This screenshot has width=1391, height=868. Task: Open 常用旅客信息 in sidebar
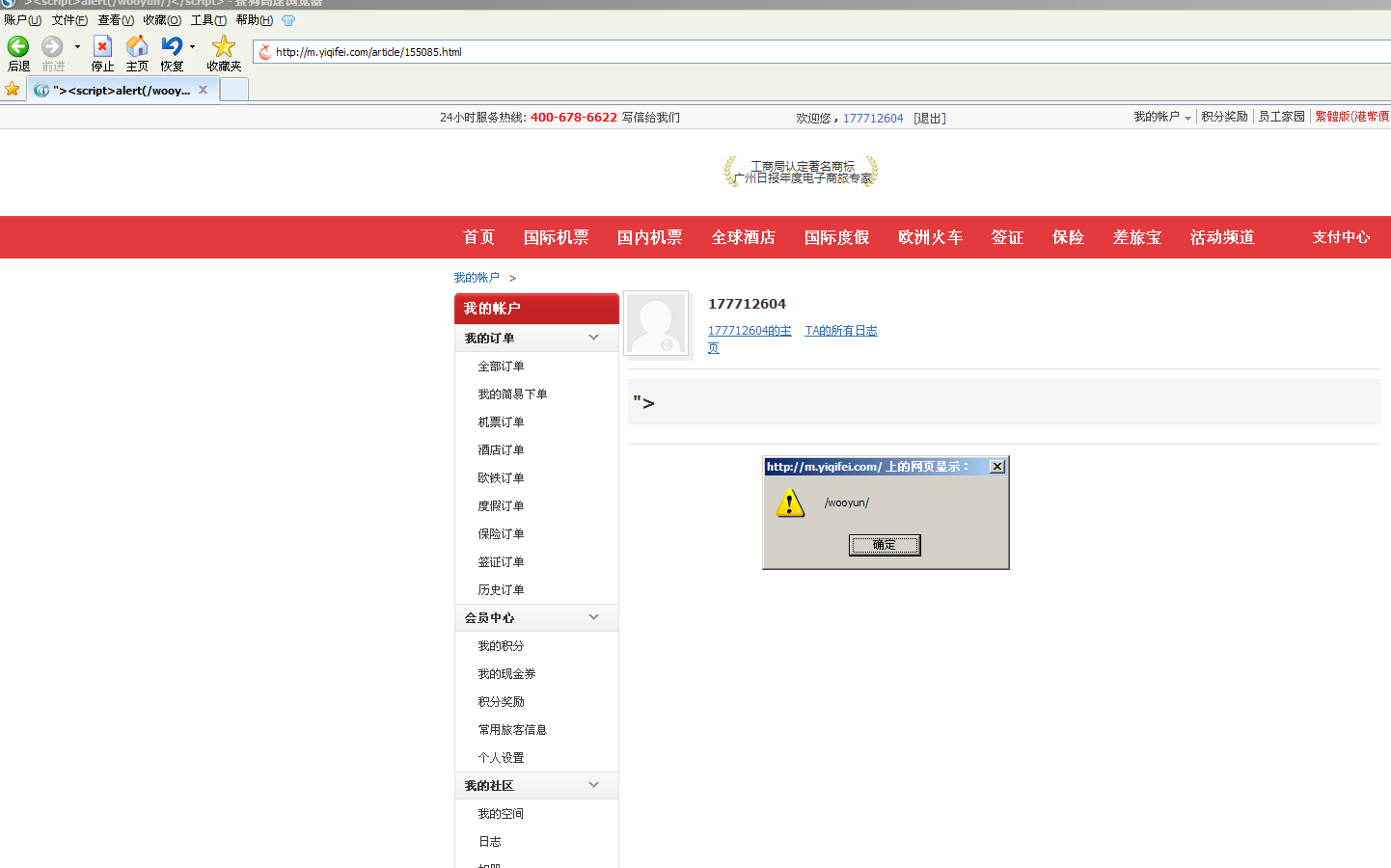(512, 730)
